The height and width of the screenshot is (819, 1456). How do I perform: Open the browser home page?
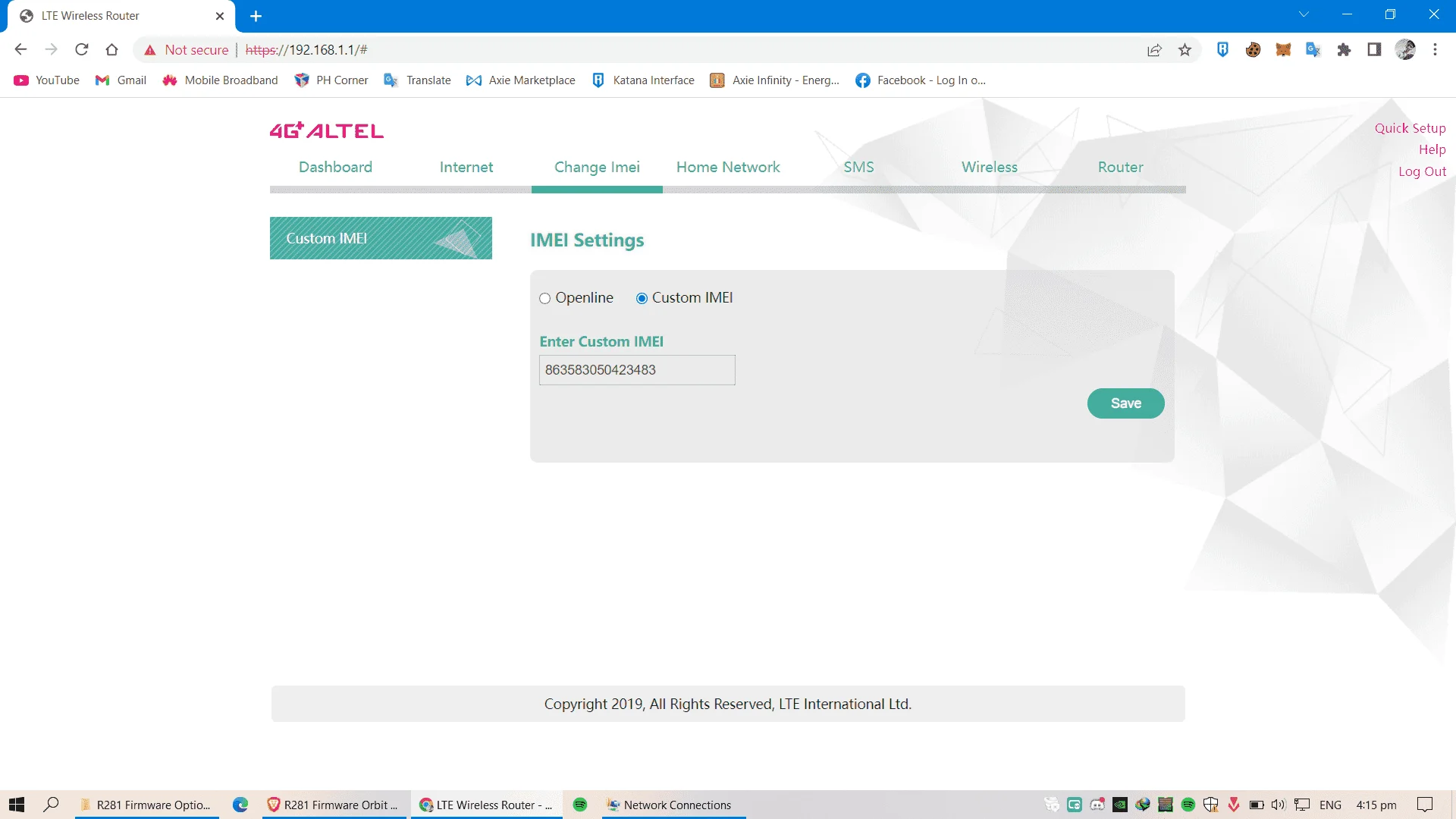(x=112, y=50)
